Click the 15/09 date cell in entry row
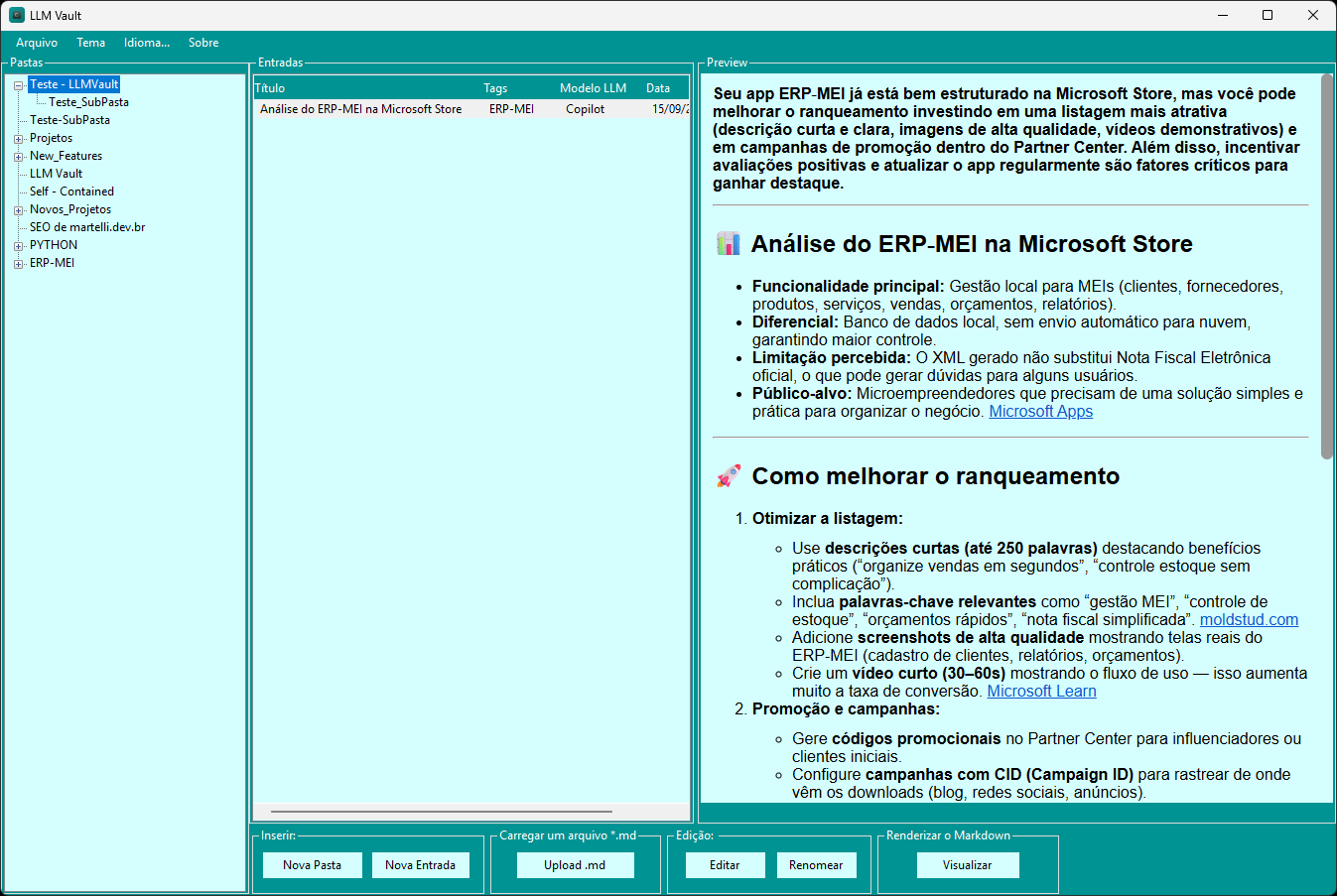The width and height of the screenshot is (1337, 896). click(670, 109)
